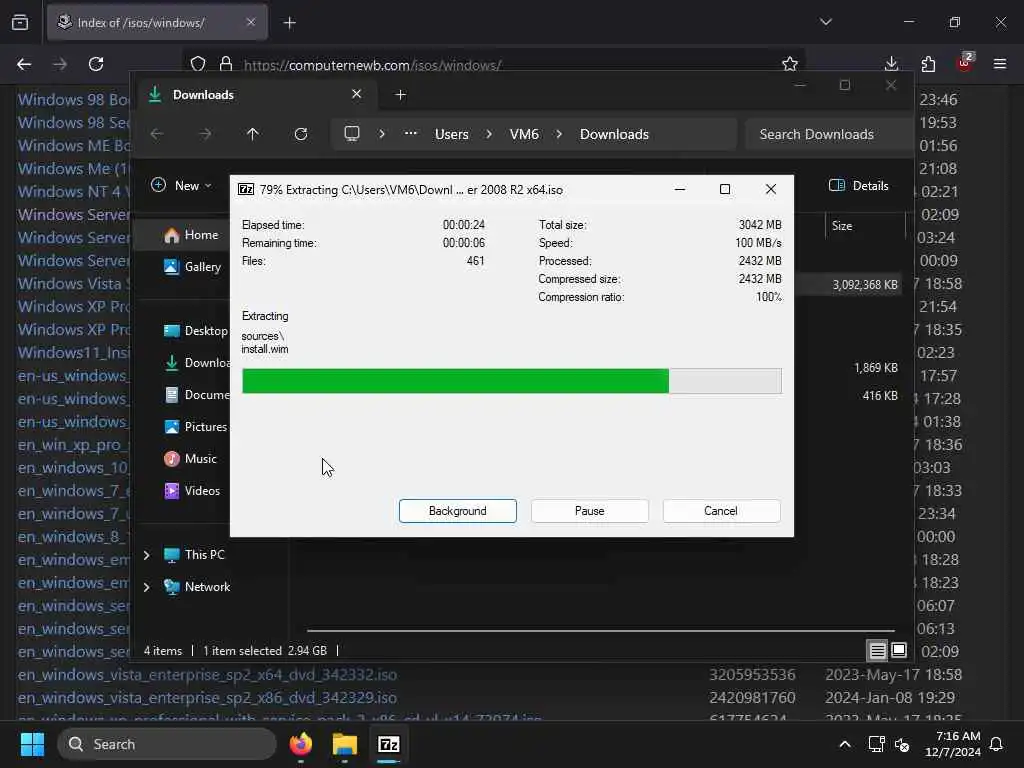Bookmark this page with star icon
The image size is (1024, 768).
(790, 64)
